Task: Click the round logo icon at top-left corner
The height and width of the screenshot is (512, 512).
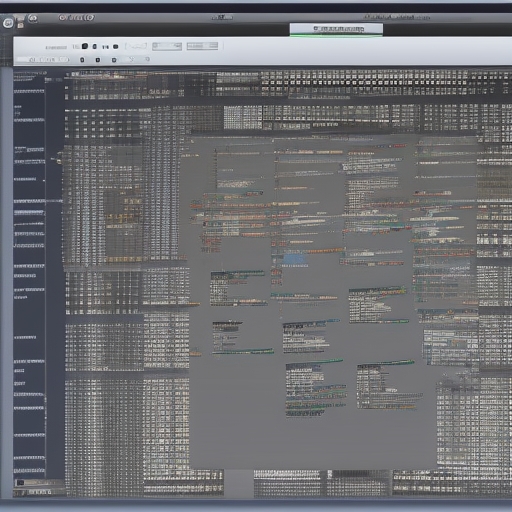Action: [x=8, y=23]
